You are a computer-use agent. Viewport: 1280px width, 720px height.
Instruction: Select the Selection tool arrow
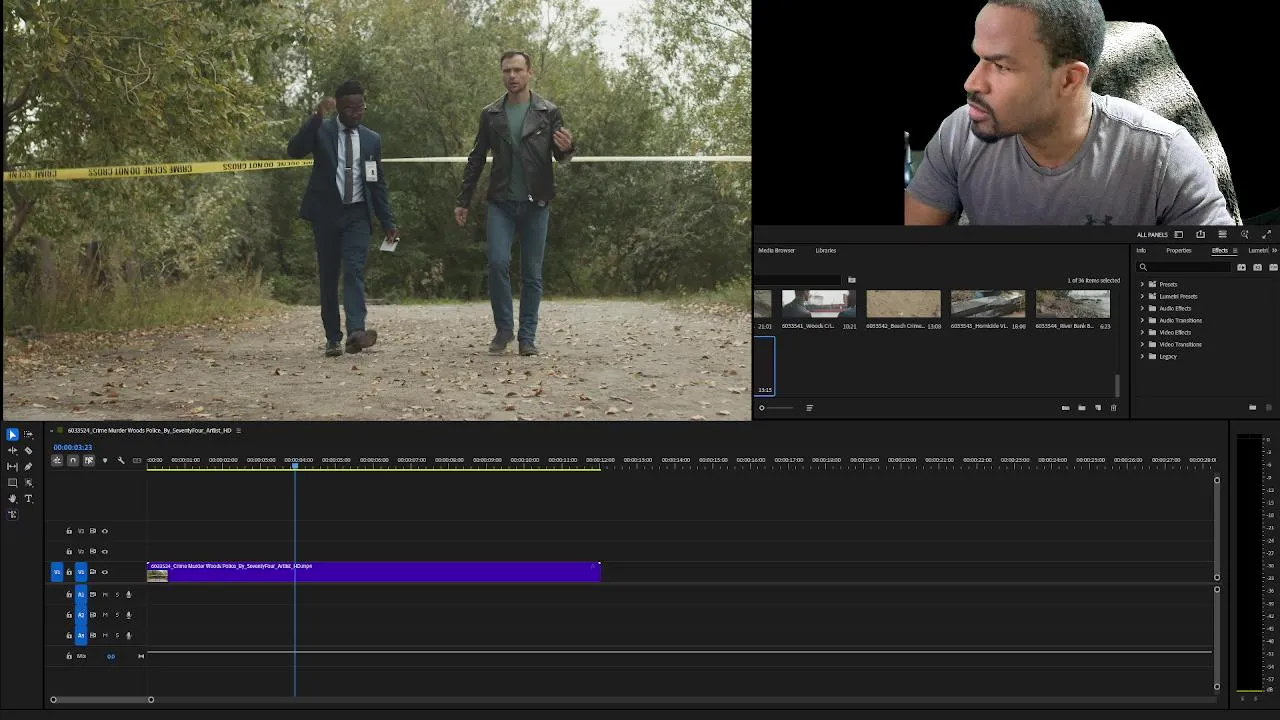[12, 434]
